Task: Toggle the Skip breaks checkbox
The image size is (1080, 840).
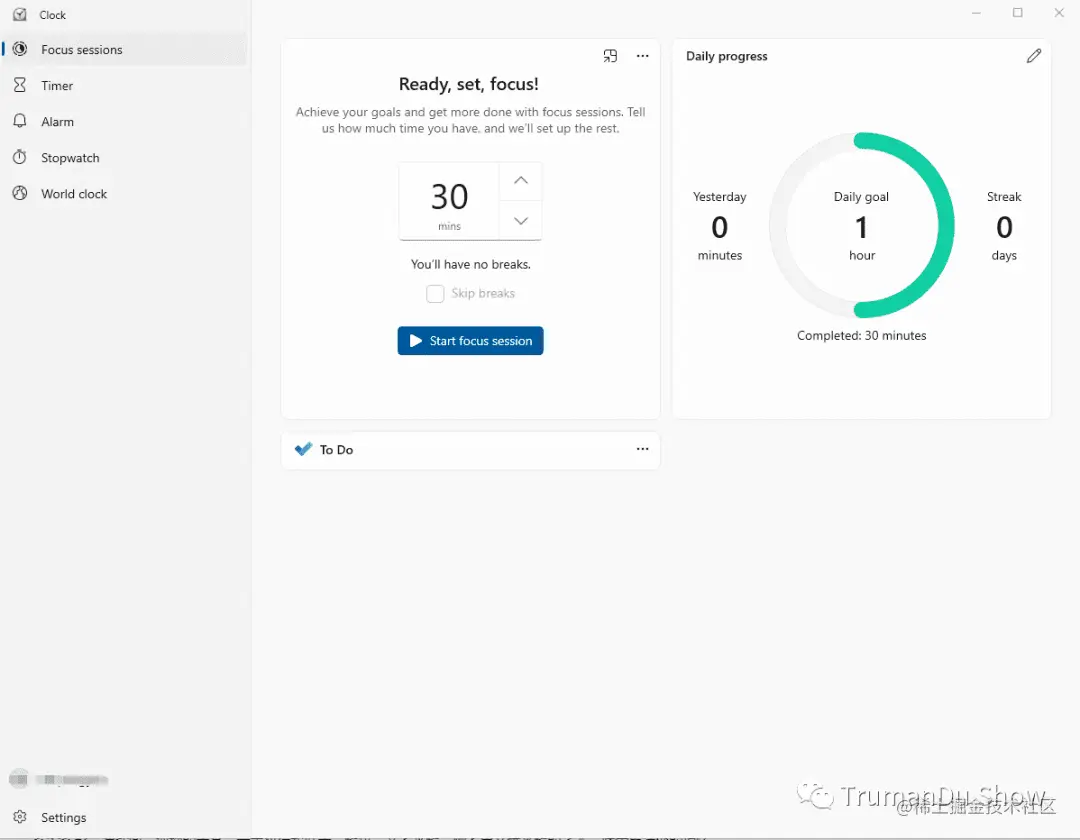Action: (435, 294)
